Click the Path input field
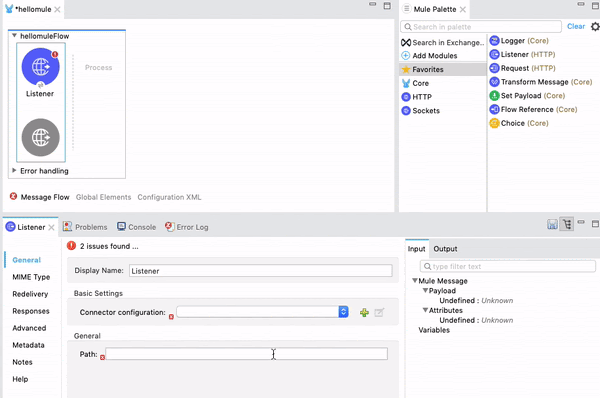 pyautogui.click(x=246, y=354)
